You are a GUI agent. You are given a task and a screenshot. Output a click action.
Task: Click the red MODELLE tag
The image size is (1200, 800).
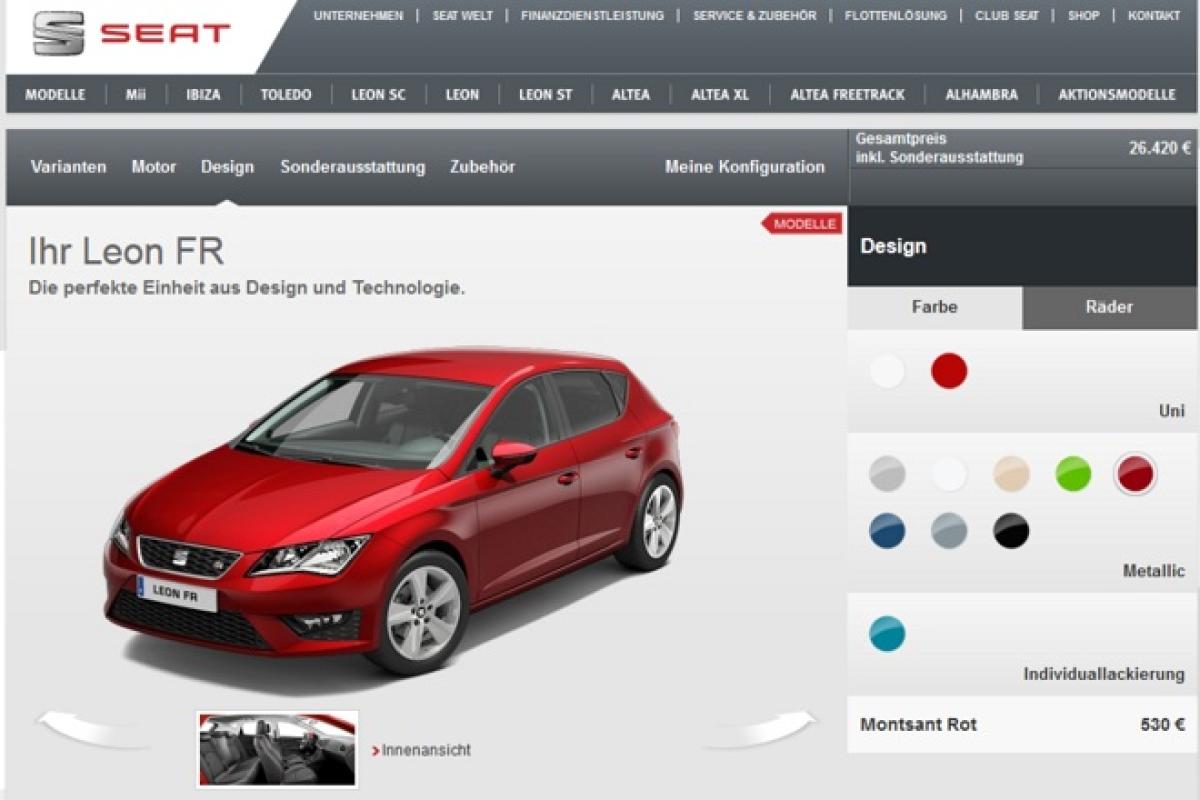[803, 224]
